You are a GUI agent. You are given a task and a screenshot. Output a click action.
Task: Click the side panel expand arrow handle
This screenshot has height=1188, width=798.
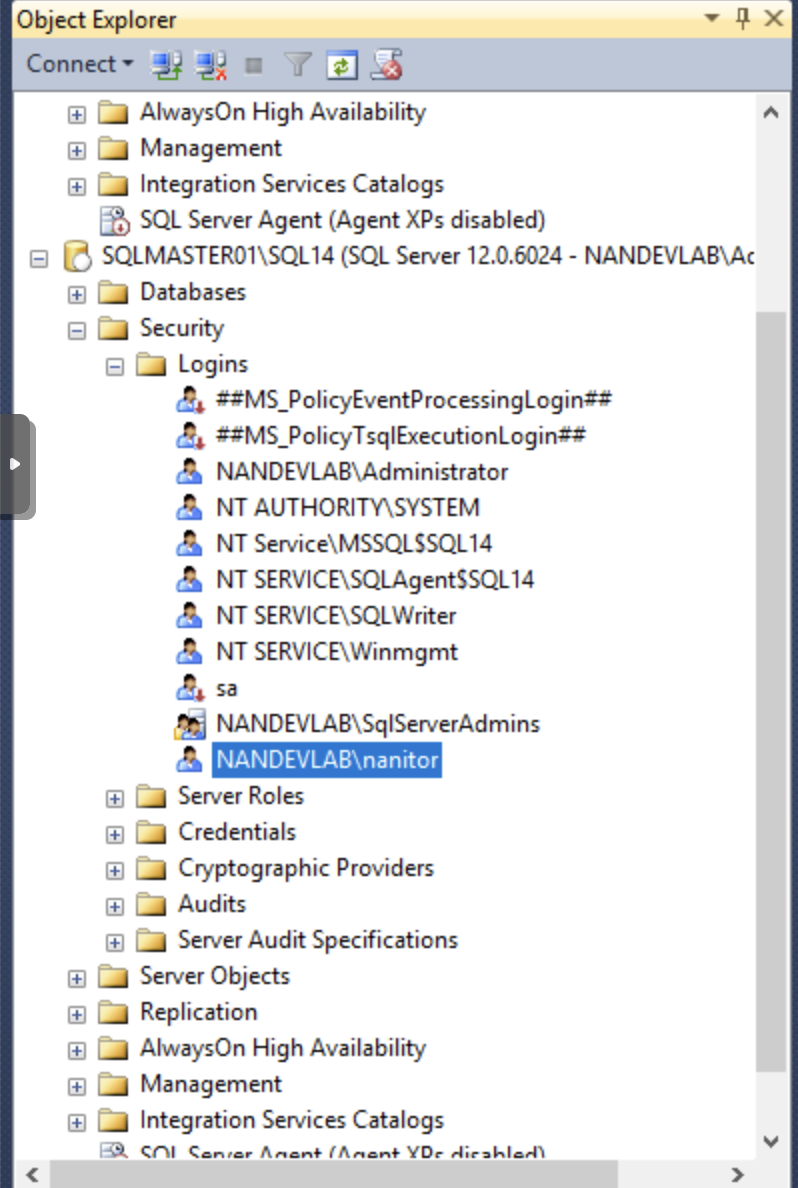[14, 464]
